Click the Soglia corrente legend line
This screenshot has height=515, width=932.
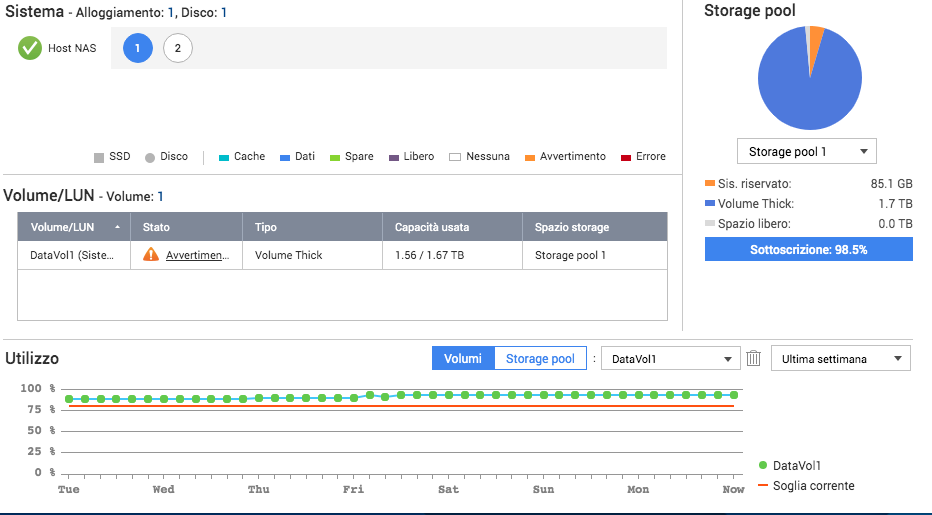(764, 486)
